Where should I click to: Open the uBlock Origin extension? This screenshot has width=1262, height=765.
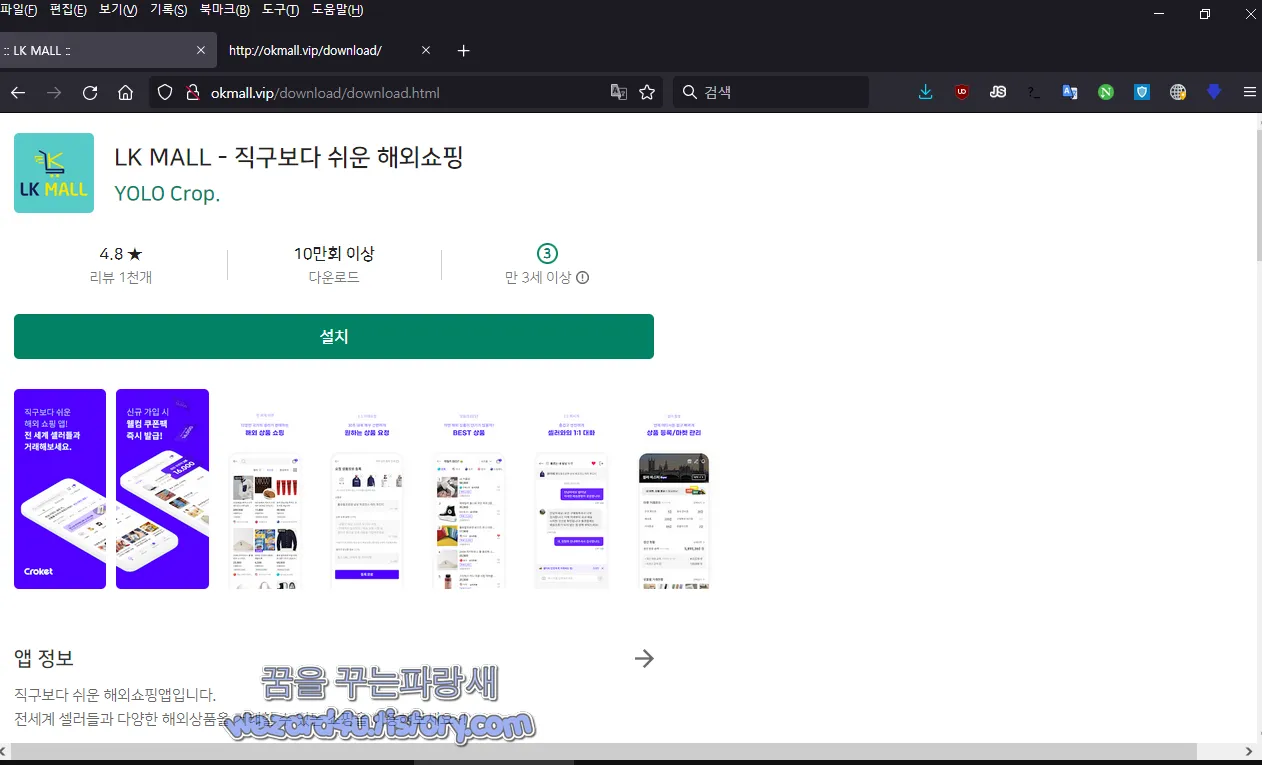pyautogui.click(x=961, y=92)
